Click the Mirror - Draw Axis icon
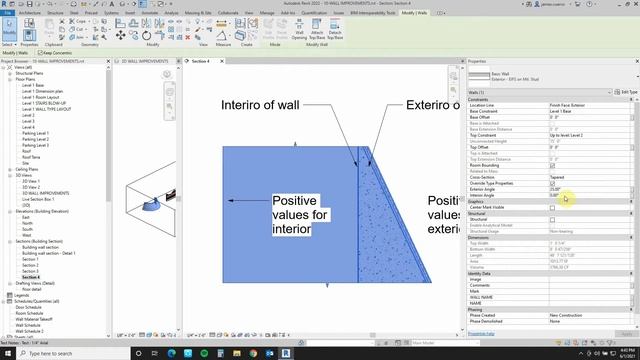Image resolution: width=640 pixels, height=360 pixels. click(159, 23)
